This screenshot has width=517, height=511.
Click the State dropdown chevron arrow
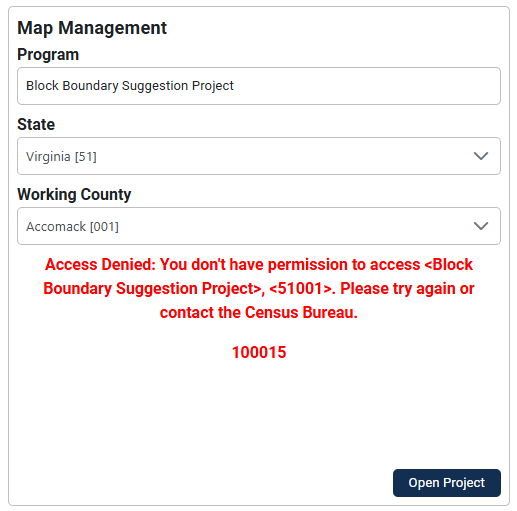coord(481,156)
